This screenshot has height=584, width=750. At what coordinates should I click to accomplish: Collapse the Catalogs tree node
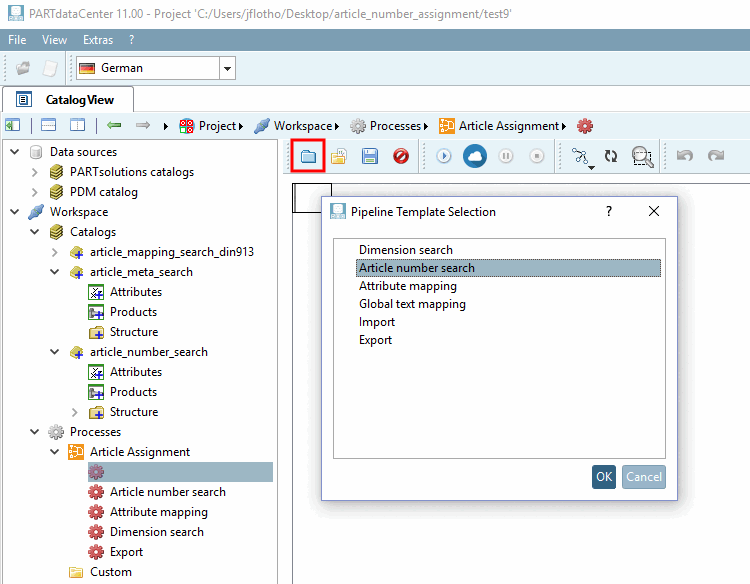(x=34, y=231)
